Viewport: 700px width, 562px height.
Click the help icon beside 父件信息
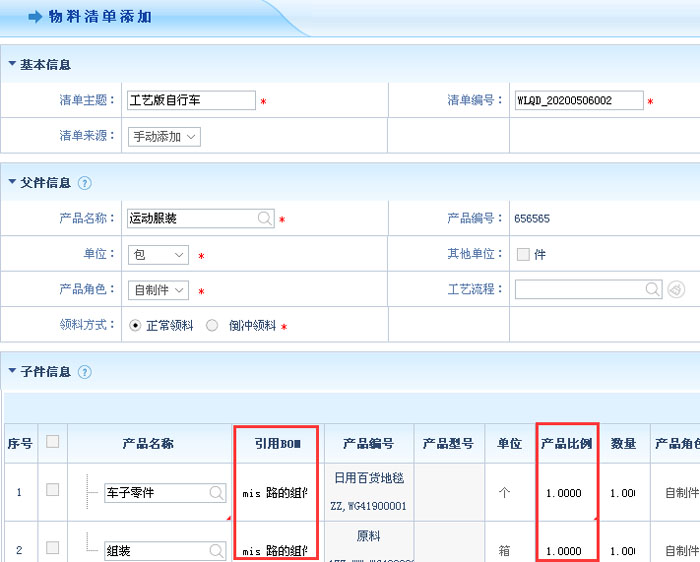85,183
